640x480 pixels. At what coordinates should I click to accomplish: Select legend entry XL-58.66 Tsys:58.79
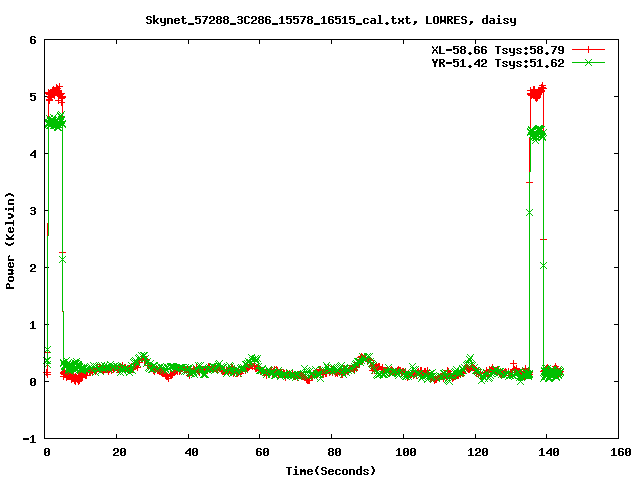point(498,50)
